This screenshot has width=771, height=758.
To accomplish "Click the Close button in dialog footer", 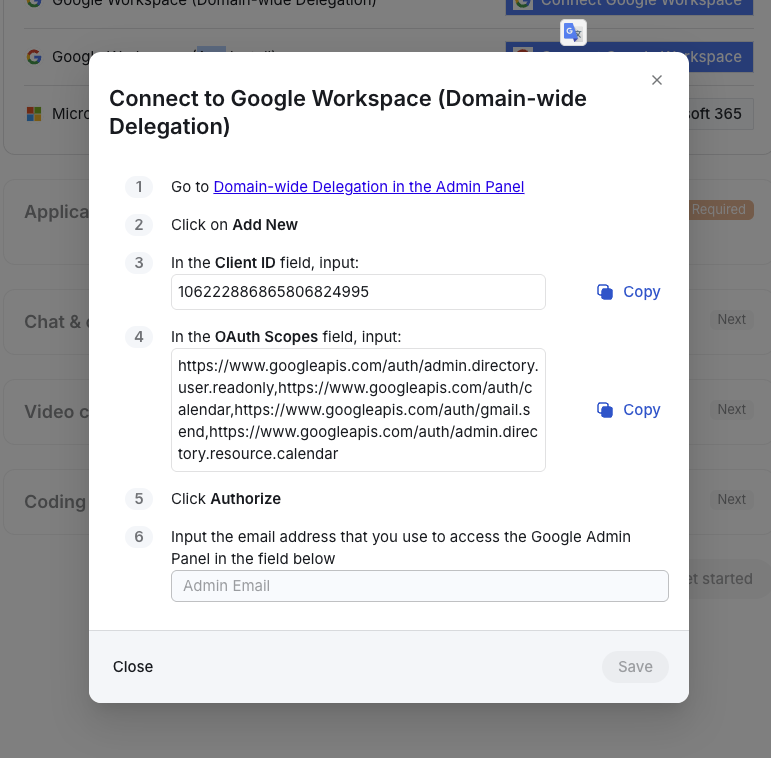I will coord(133,667).
